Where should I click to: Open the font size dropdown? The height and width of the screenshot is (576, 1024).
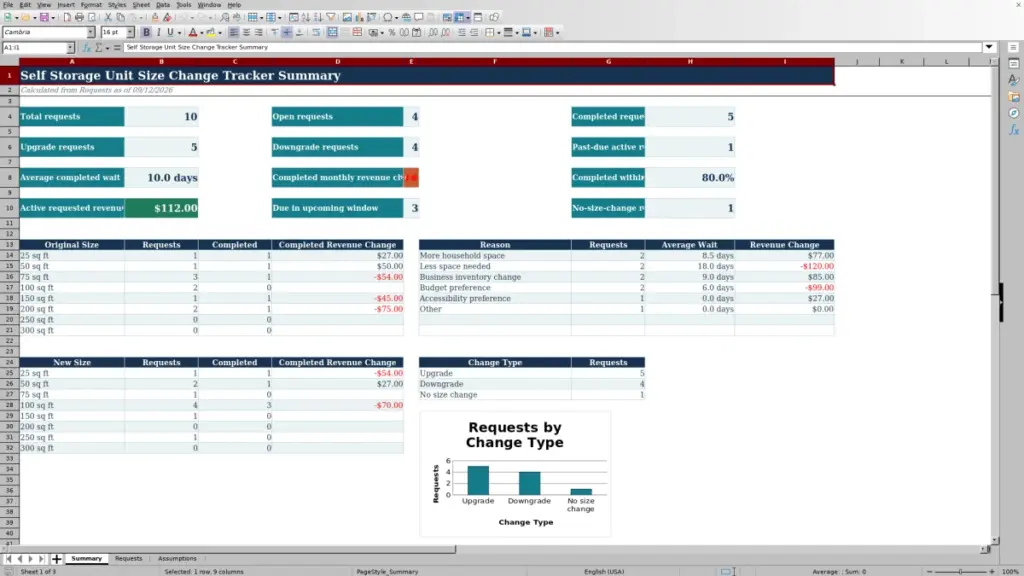click(x=130, y=32)
